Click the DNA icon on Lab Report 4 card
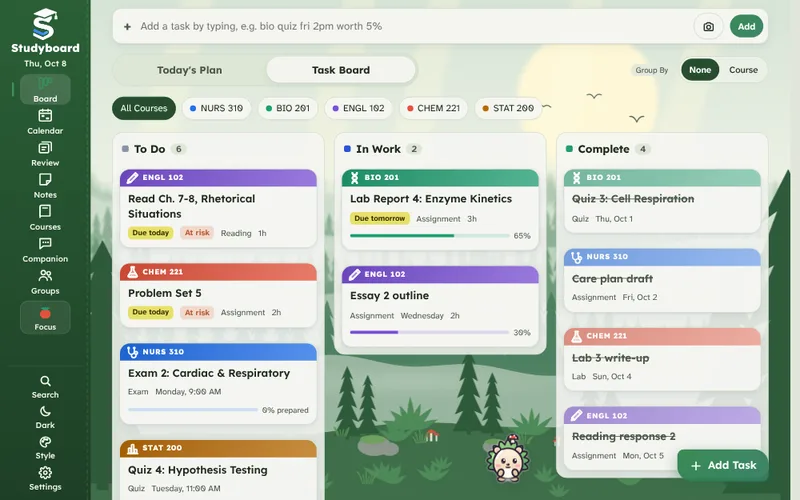Screen dimensions: 800x500 click(354, 178)
